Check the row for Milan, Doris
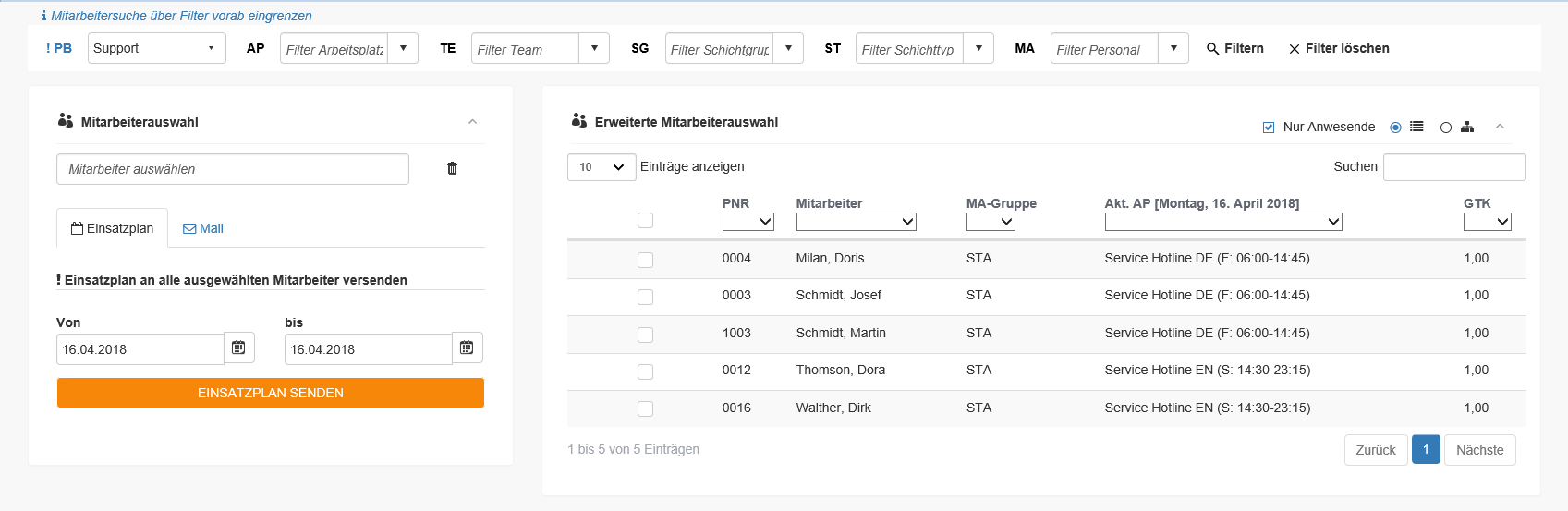Viewport: 1568px width, 511px height. [645, 260]
